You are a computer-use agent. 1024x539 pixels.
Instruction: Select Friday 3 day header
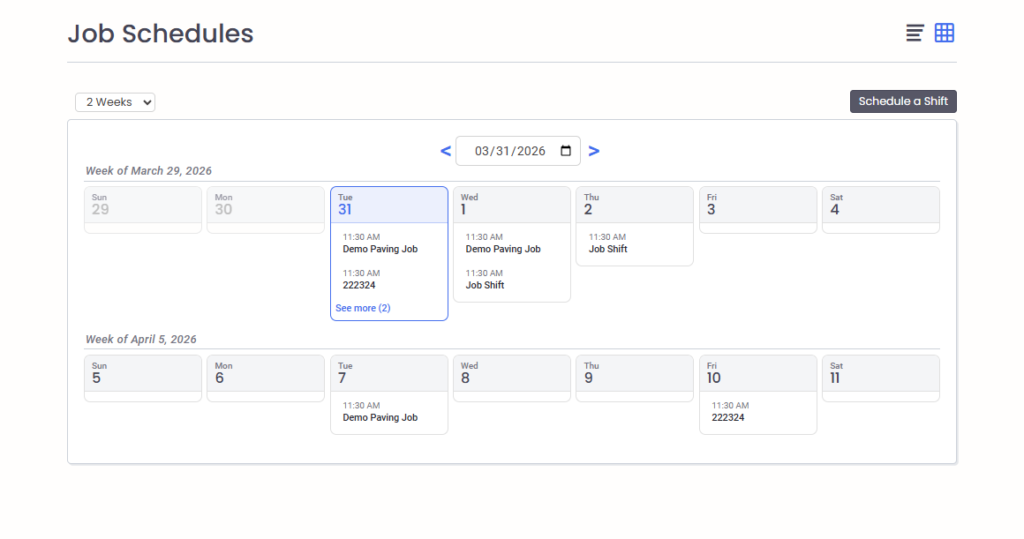tap(757, 205)
